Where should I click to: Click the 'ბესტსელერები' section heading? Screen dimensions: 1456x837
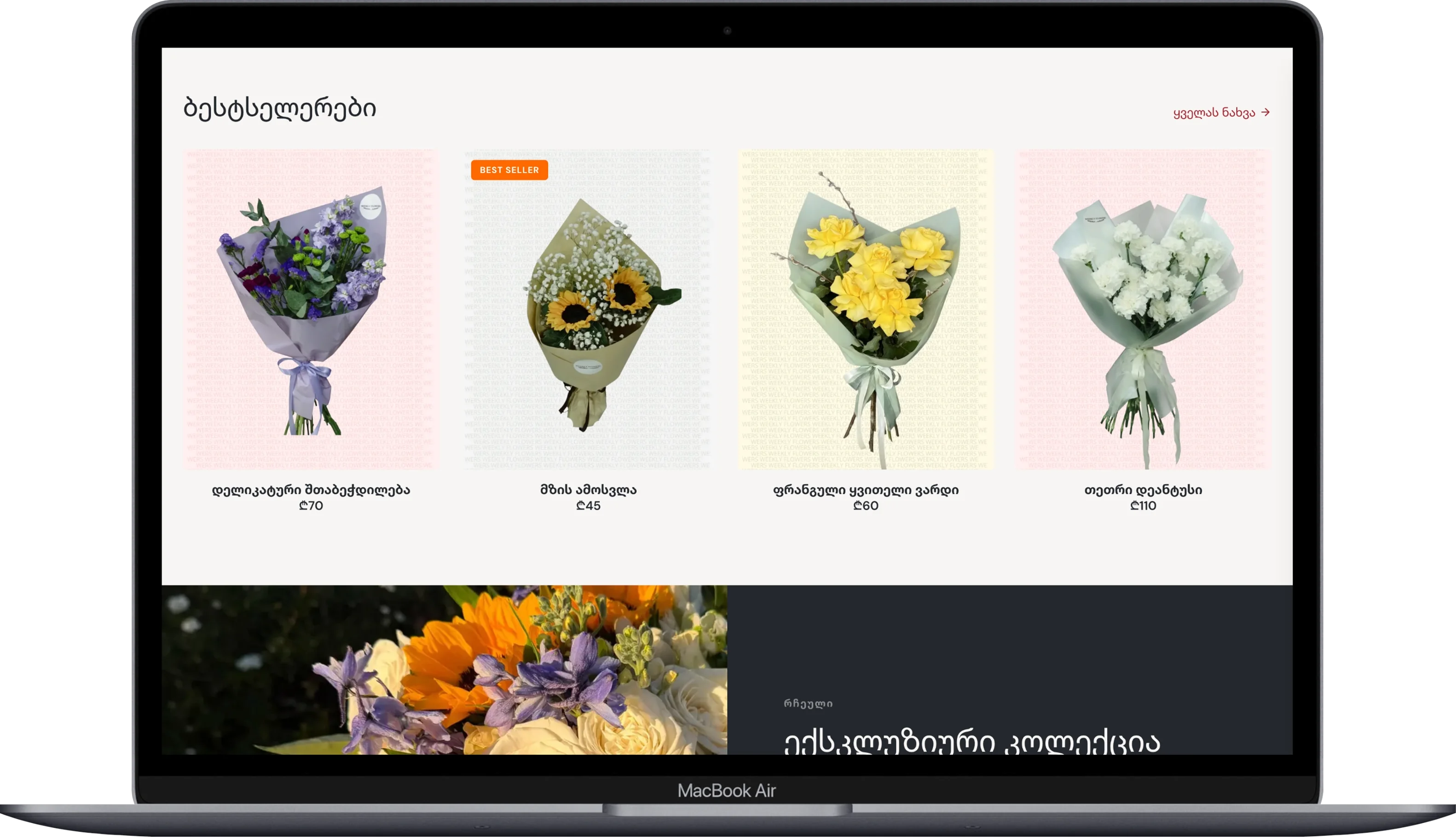[280, 108]
